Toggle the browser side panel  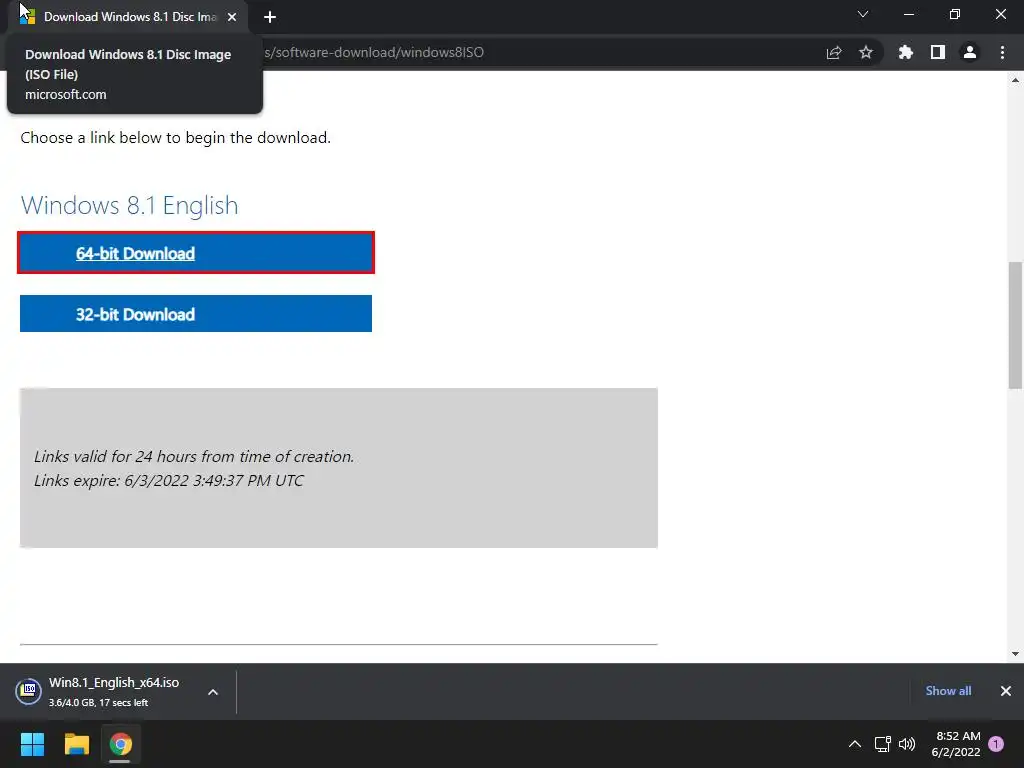pos(938,52)
